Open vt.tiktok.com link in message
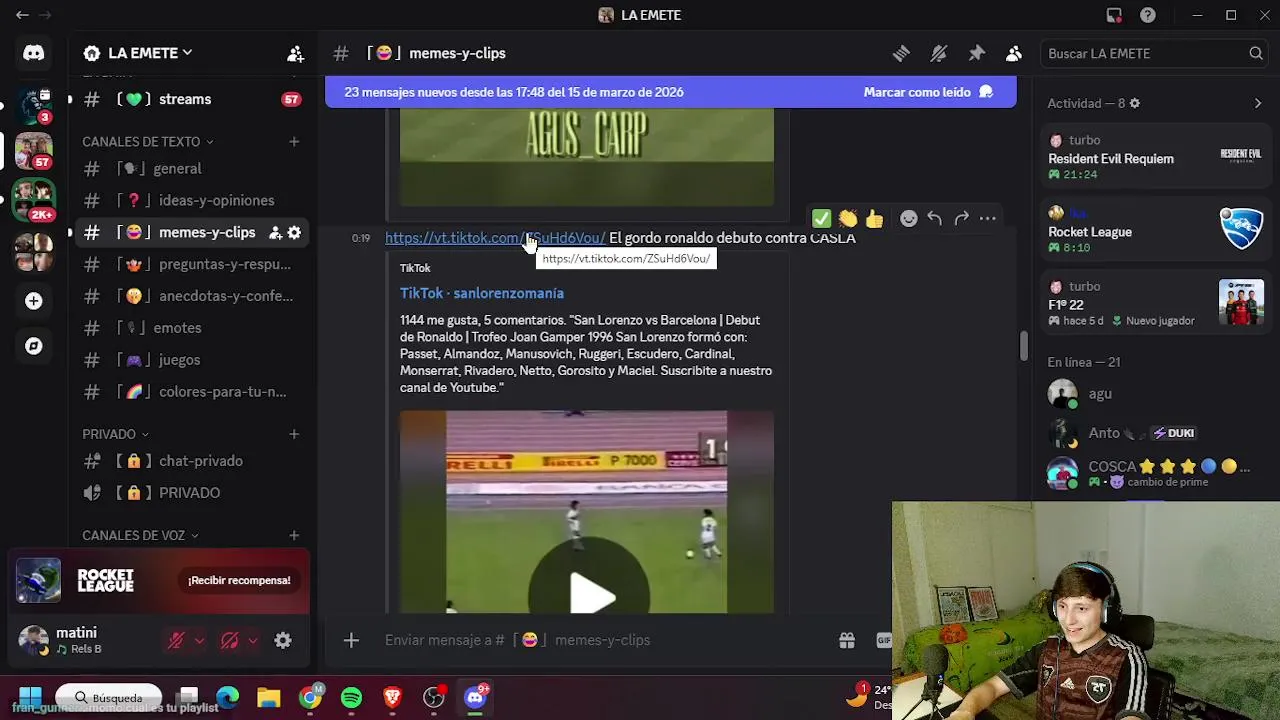This screenshot has height=720, width=1280. [x=495, y=238]
